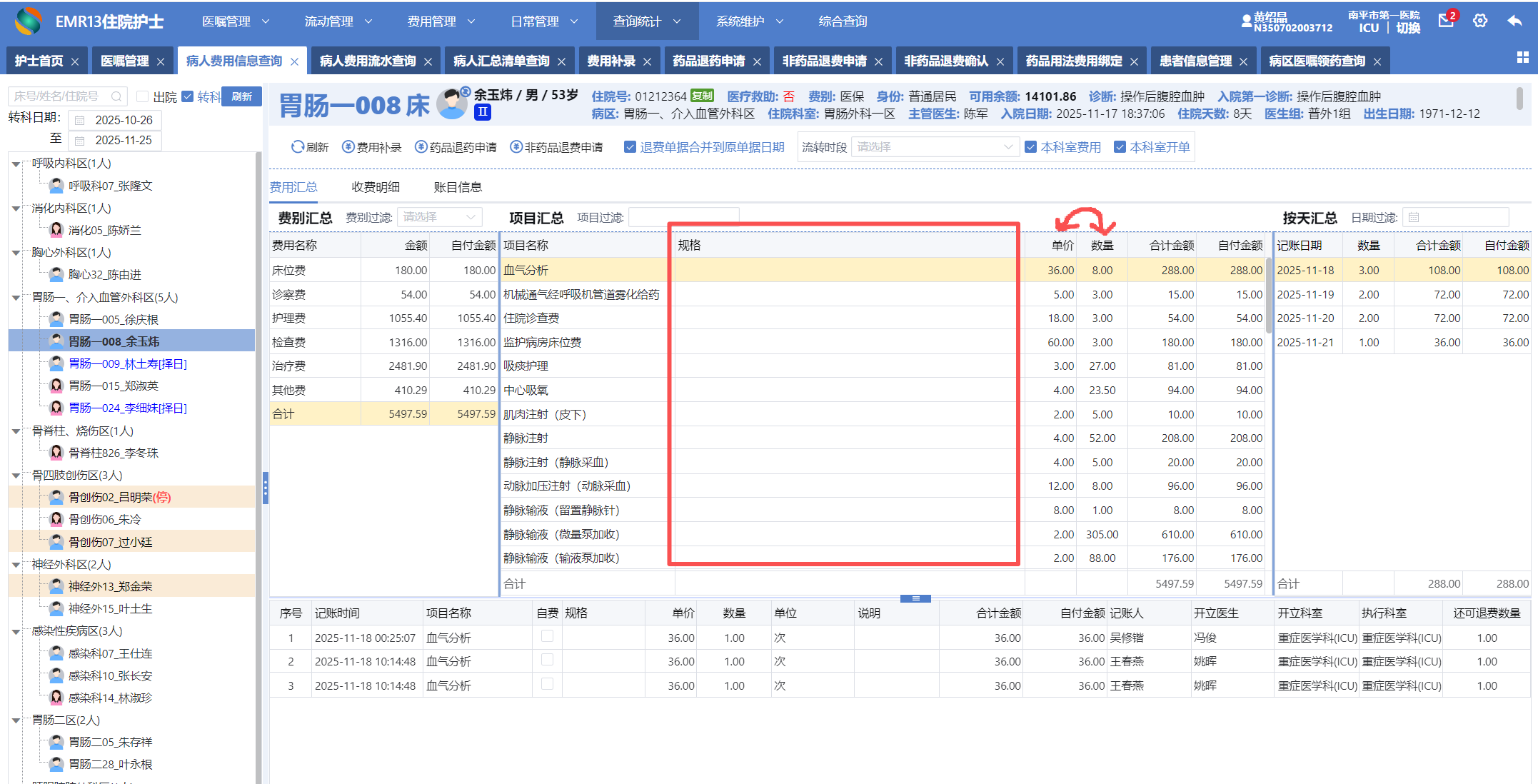This screenshot has height=784, width=1538.
Task: Open the mail notification icon
Action: [x=1446, y=21]
